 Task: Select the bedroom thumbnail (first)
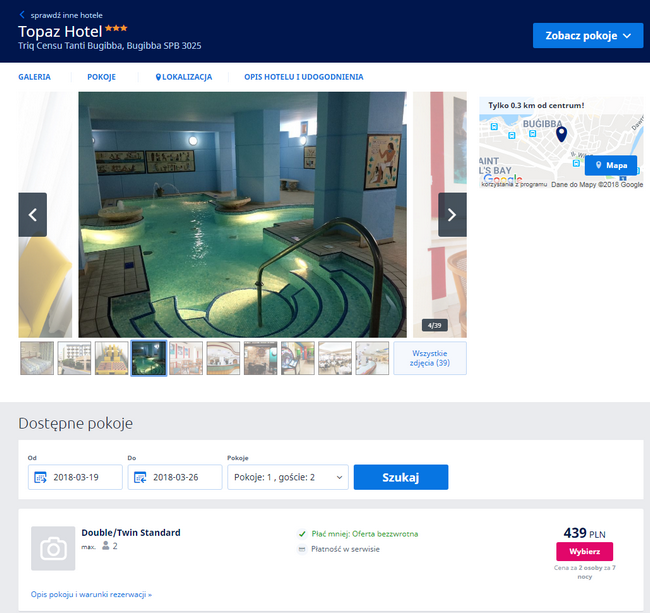[x=37, y=358]
